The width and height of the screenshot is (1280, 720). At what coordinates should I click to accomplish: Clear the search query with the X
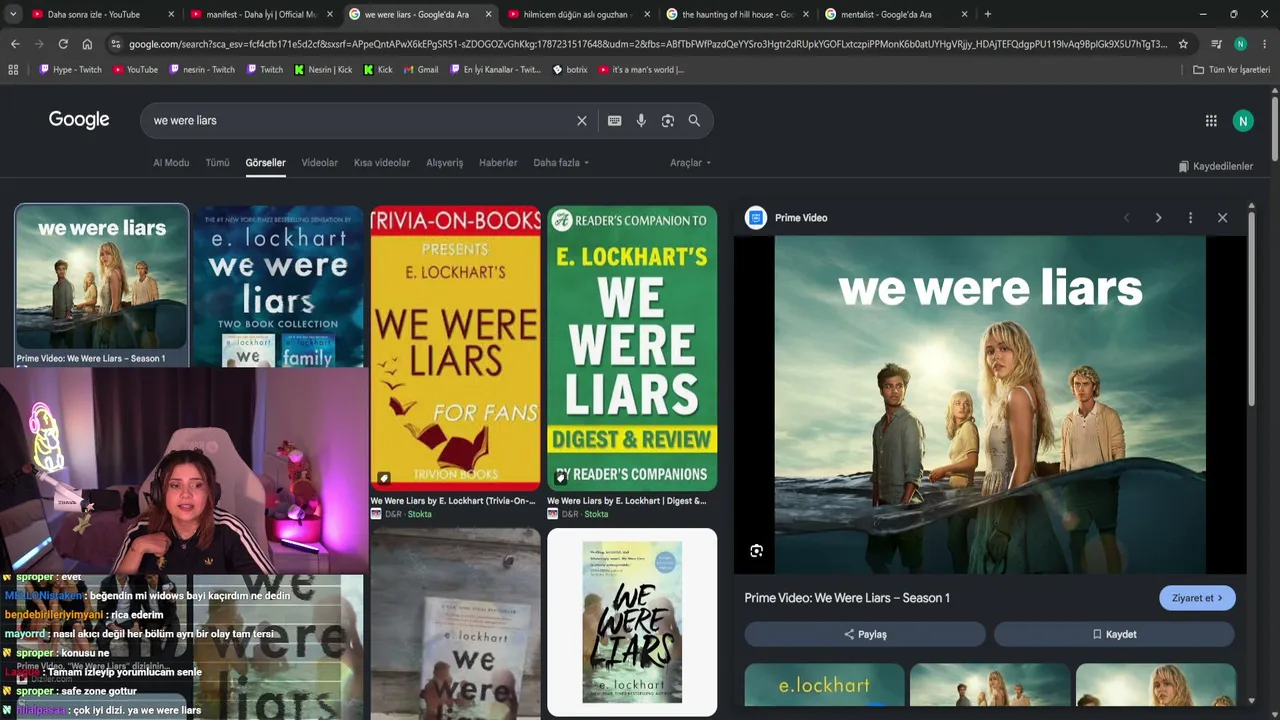pyautogui.click(x=582, y=120)
